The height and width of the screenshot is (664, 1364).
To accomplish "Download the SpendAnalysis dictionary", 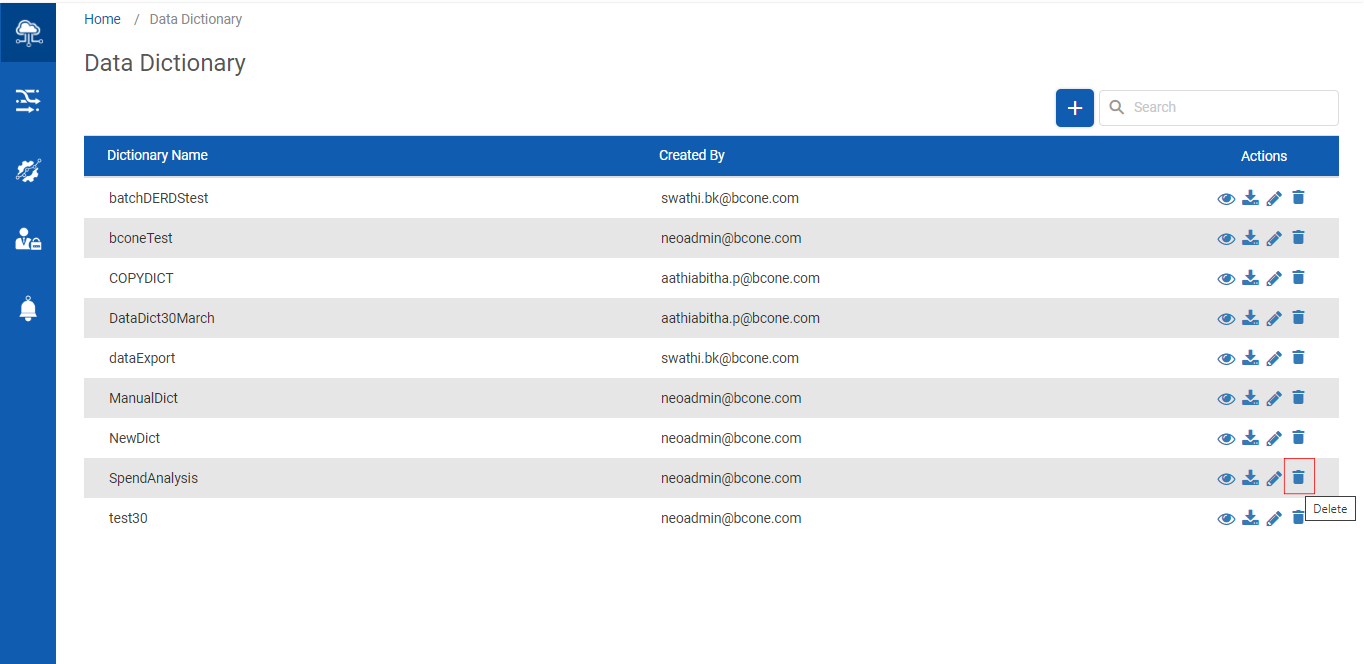I will [1250, 478].
